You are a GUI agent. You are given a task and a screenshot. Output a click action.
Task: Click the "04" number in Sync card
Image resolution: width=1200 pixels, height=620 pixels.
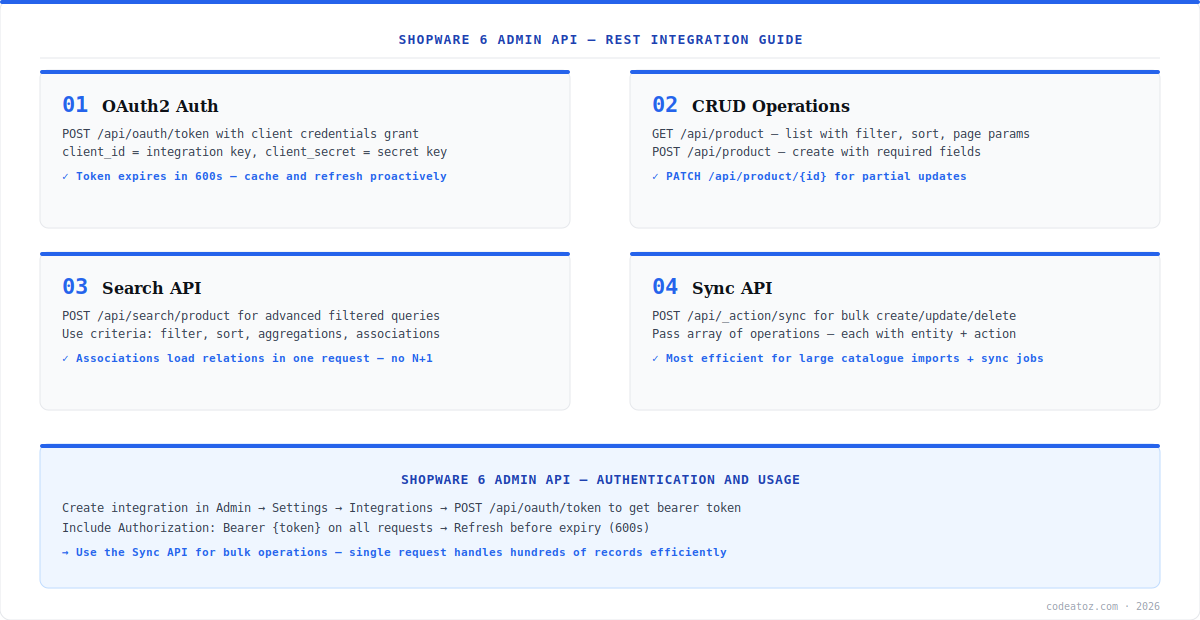click(665, 287)
